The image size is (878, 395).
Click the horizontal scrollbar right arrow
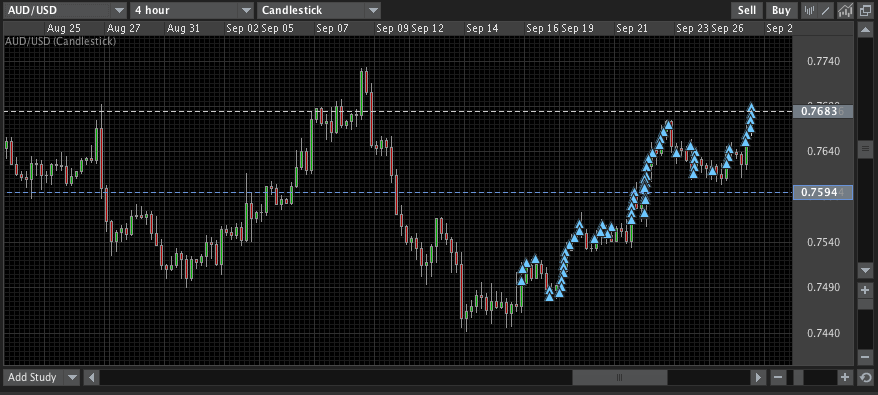(759, 378)
